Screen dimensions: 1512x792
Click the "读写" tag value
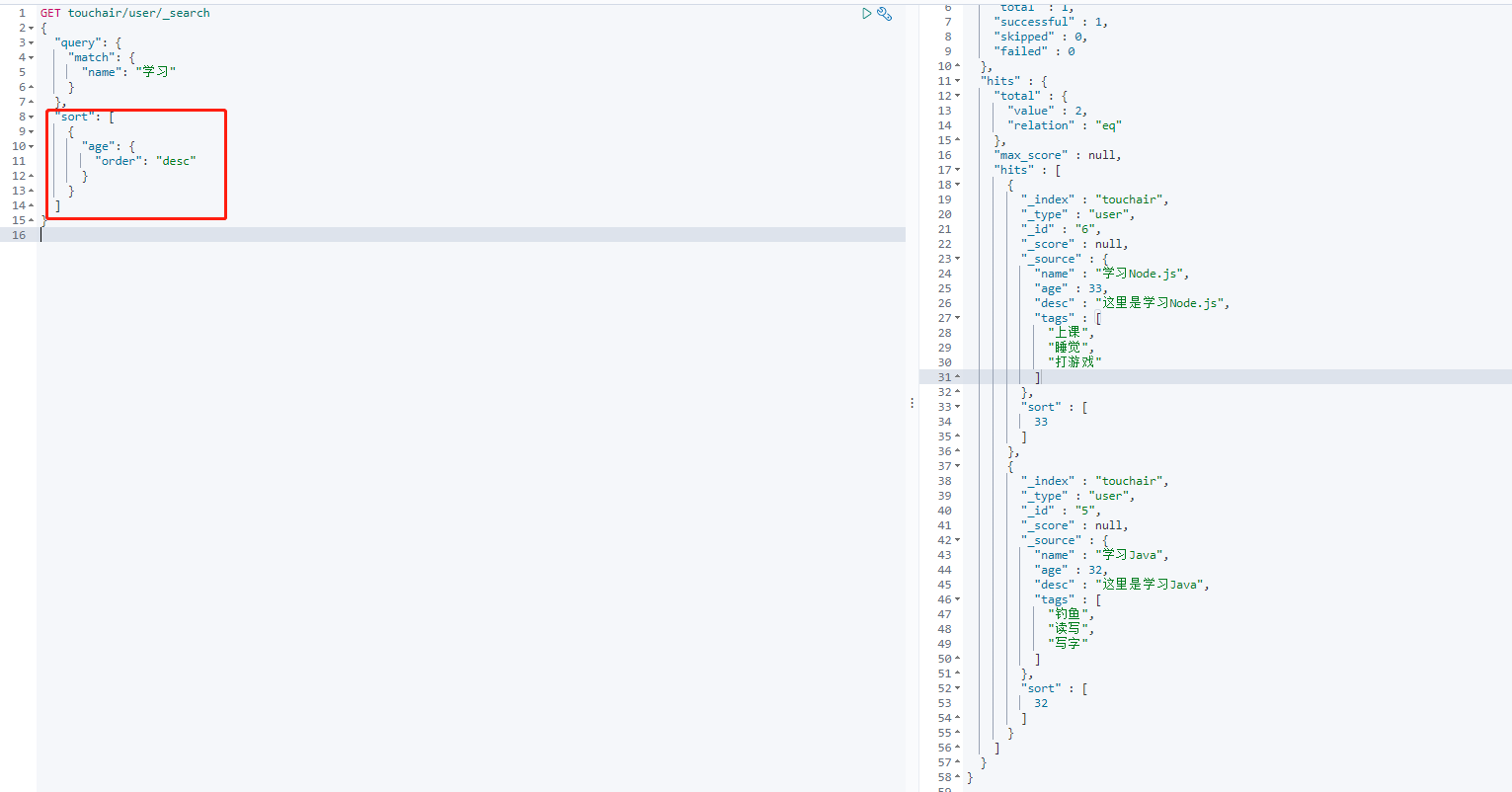(x=1068, y=629)
